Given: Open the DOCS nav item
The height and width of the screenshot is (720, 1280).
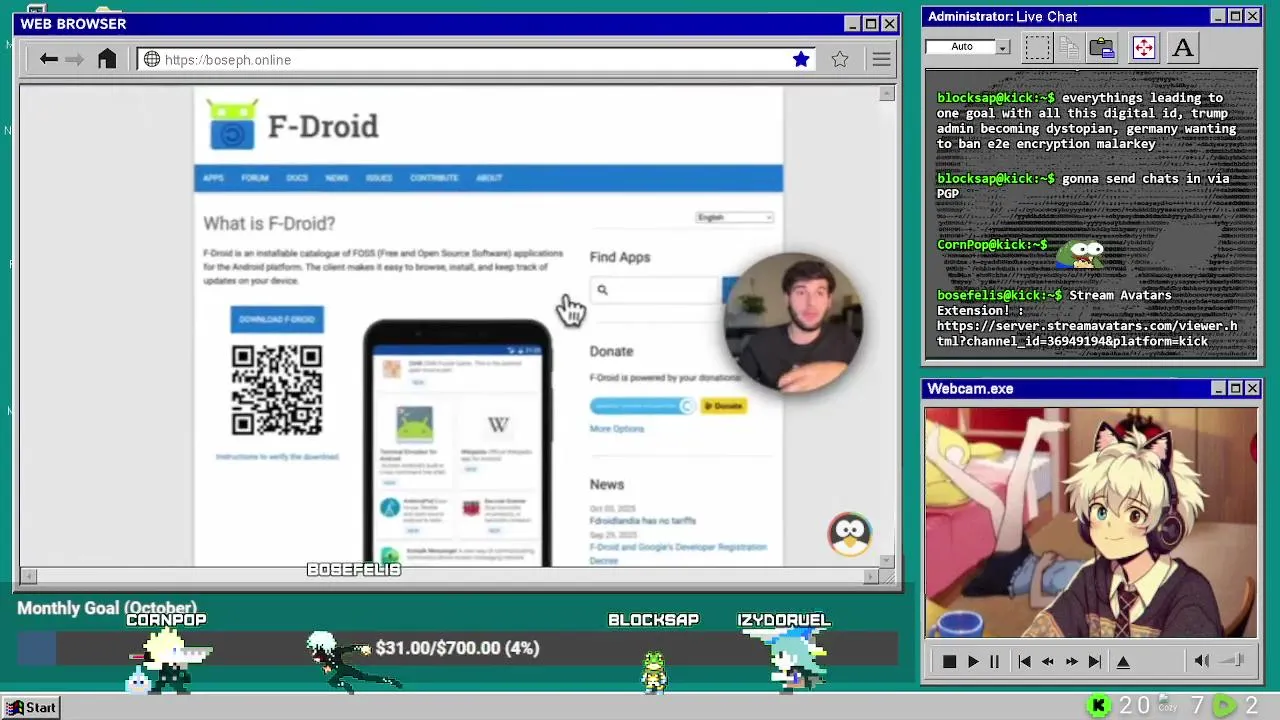Looking at the screenshot, I should pos(297,178).
